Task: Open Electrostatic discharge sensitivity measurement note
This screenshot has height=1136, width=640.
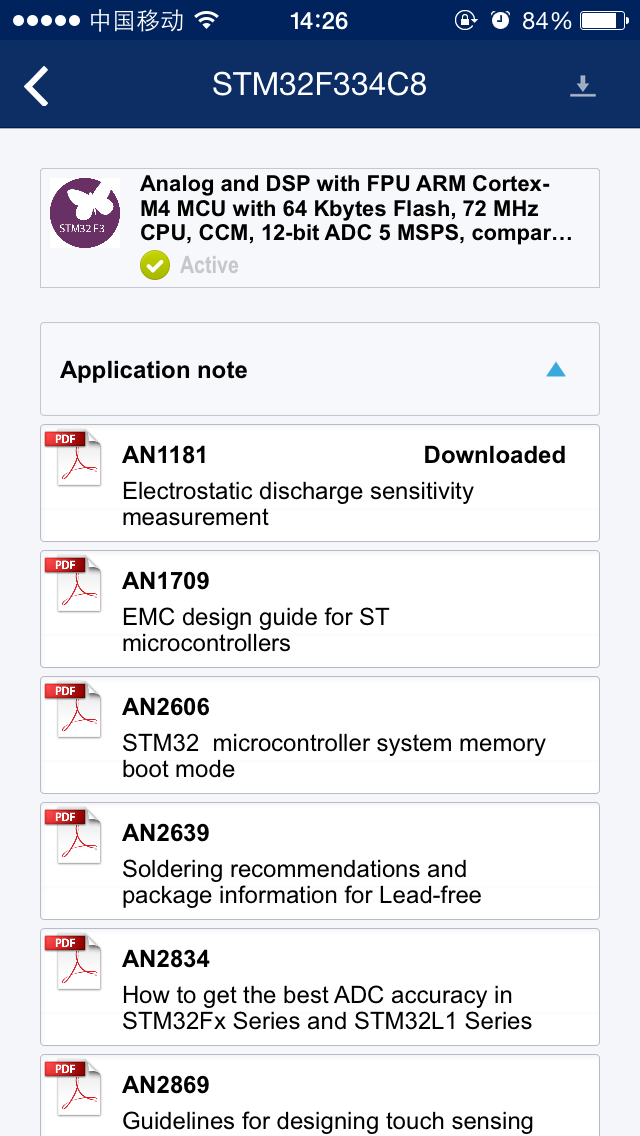Action: point(298,504)
